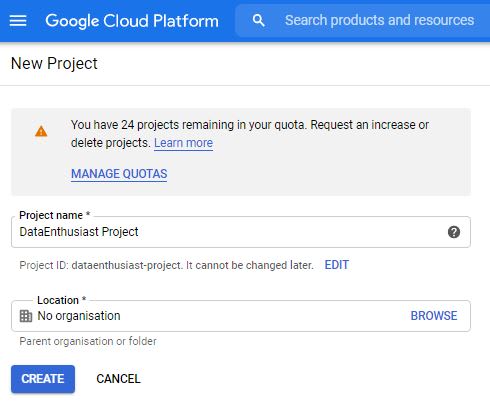Open the Project name help icon

click(x=454, y=232)
